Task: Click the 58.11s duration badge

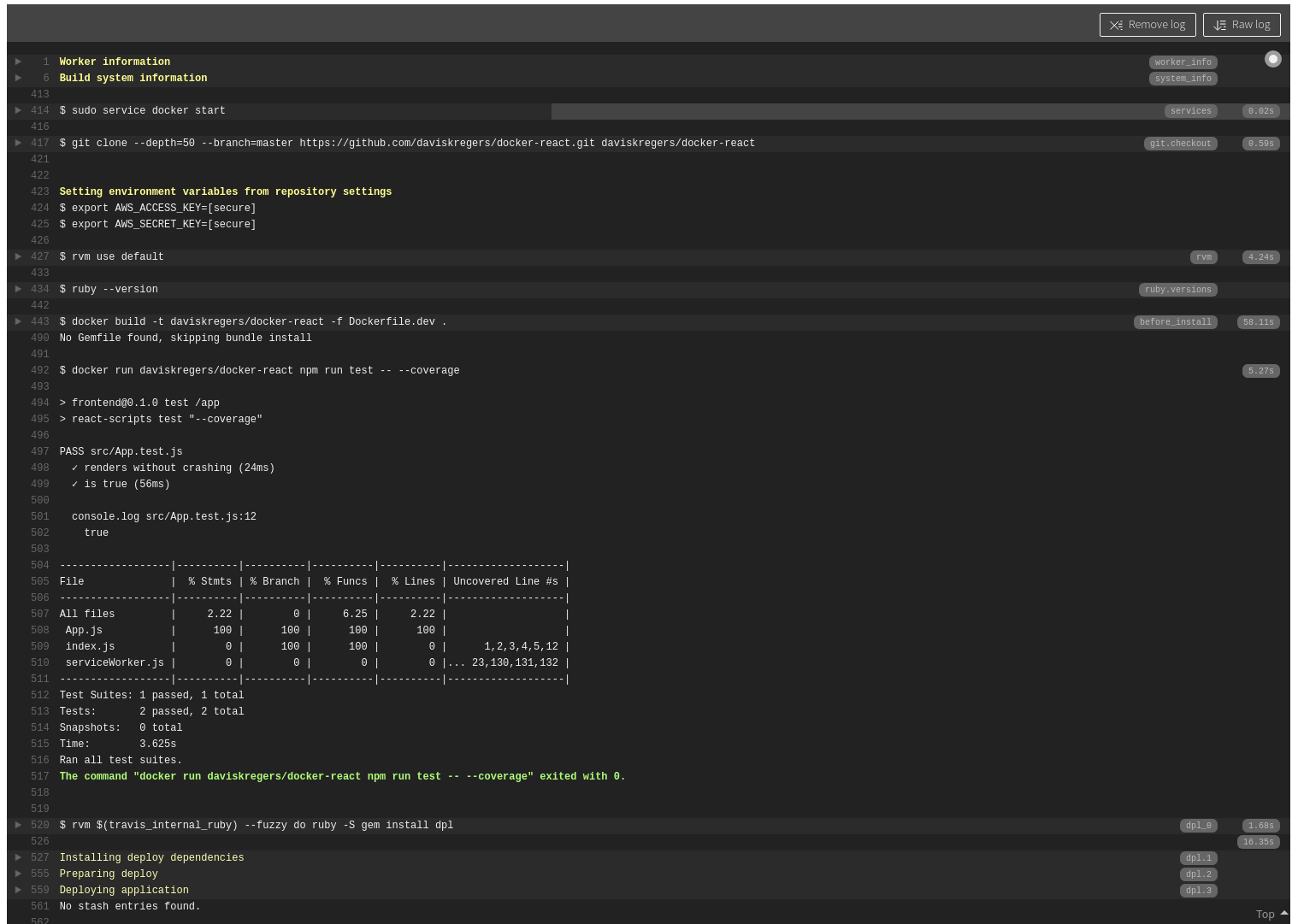Action: [x=1258, y=322]
